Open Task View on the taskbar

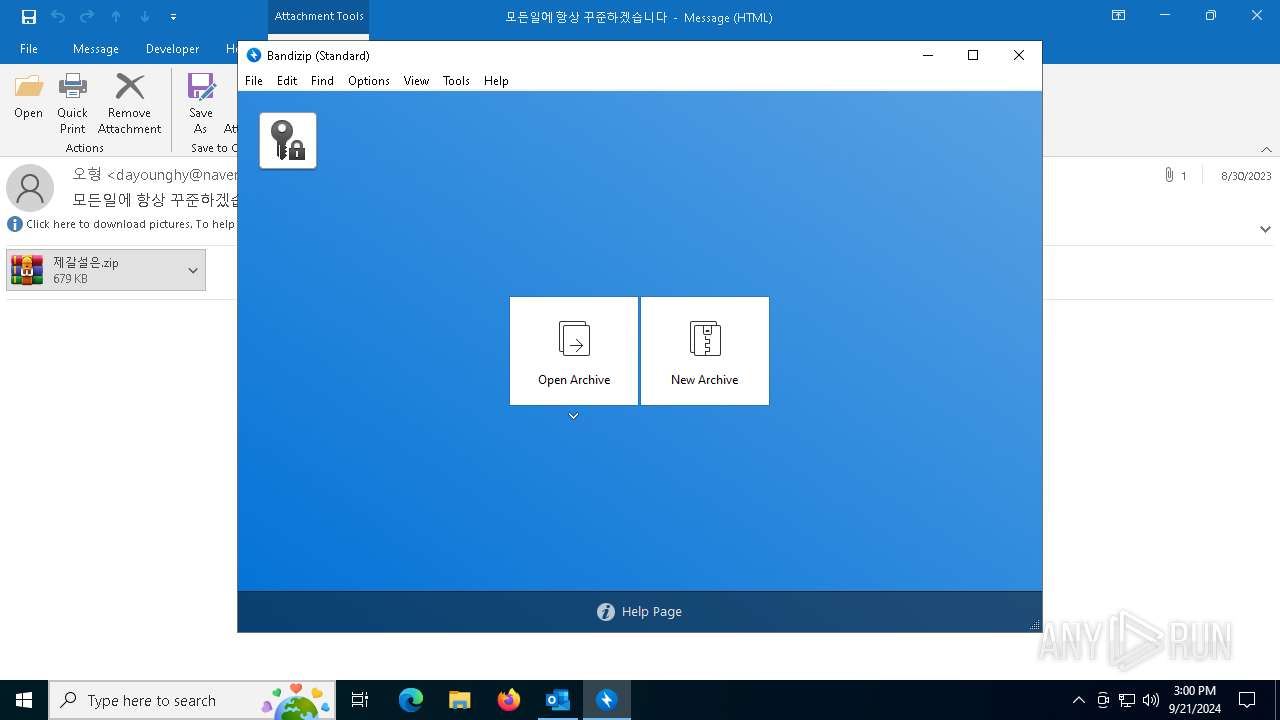(x=360, y=700)
